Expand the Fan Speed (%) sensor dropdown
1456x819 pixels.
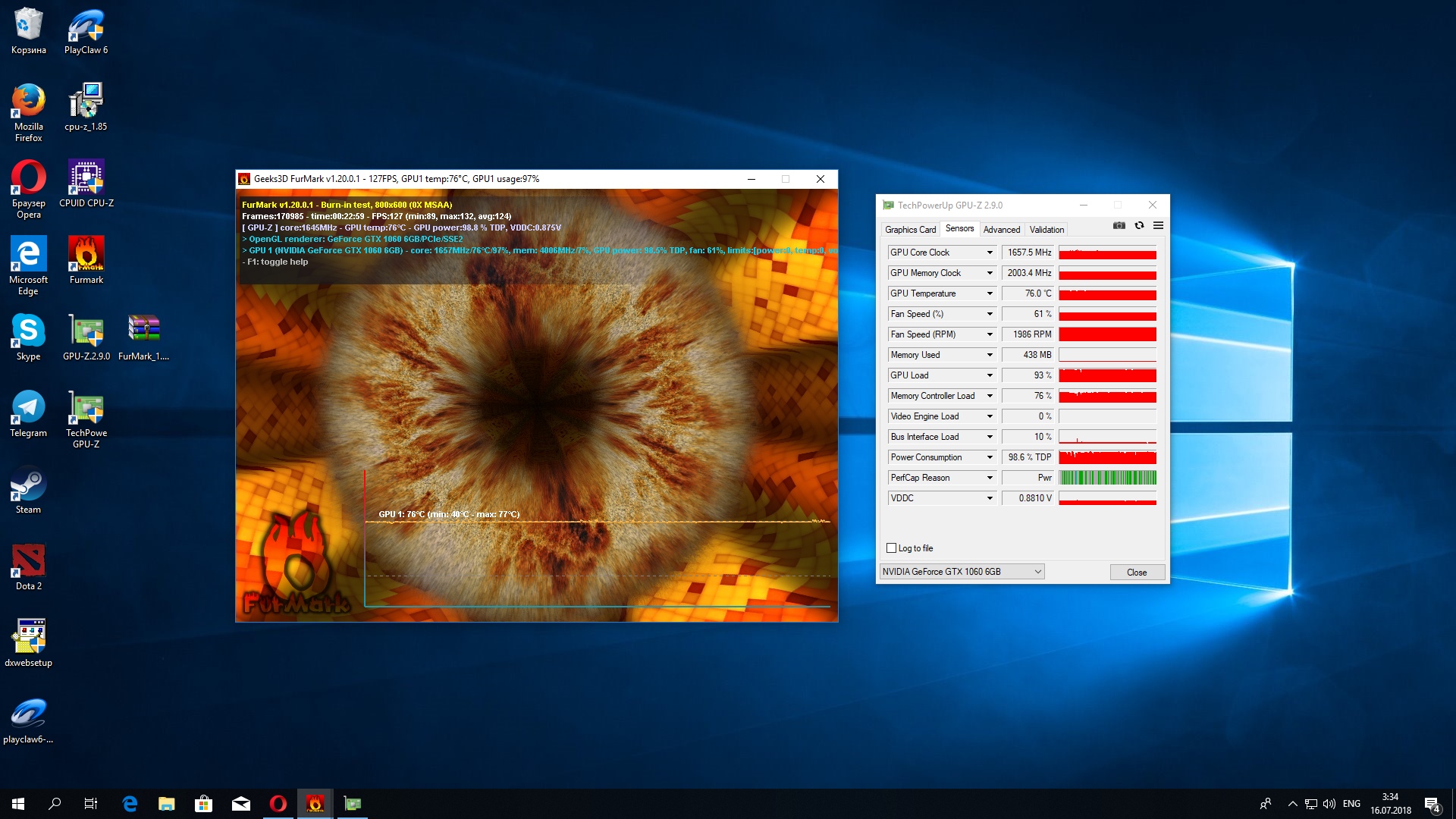[x=990, y=314]
